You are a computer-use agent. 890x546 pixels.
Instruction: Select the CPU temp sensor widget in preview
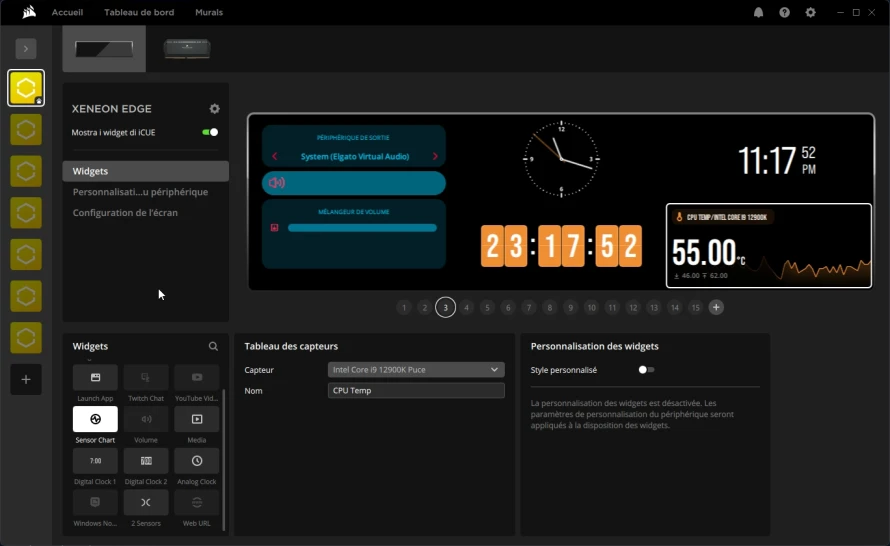point(769,246)
